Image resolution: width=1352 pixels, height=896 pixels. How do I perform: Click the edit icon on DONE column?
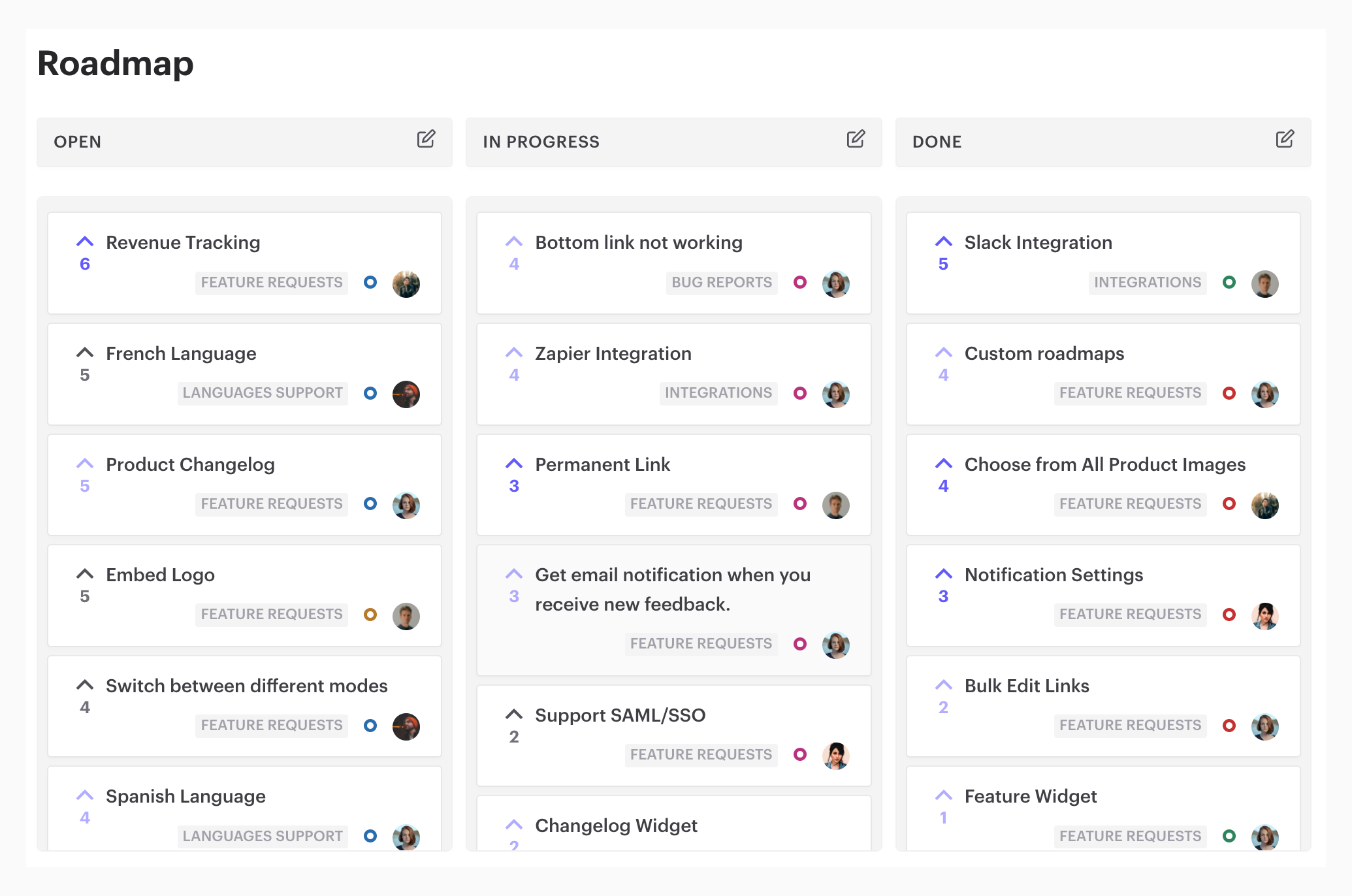[1285, 141]
